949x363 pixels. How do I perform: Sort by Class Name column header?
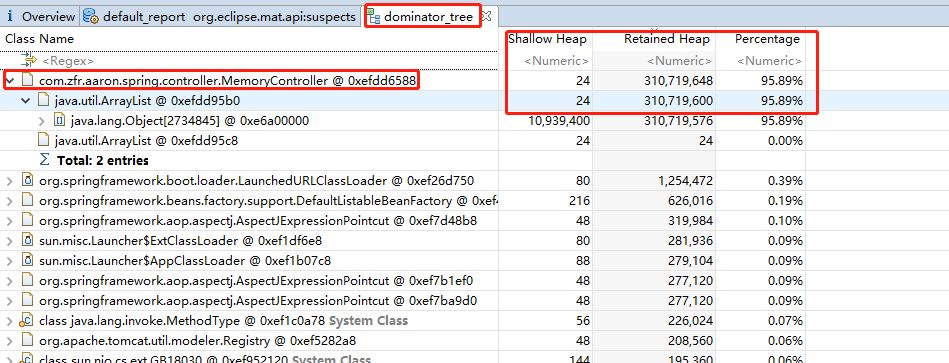[39, 39]
